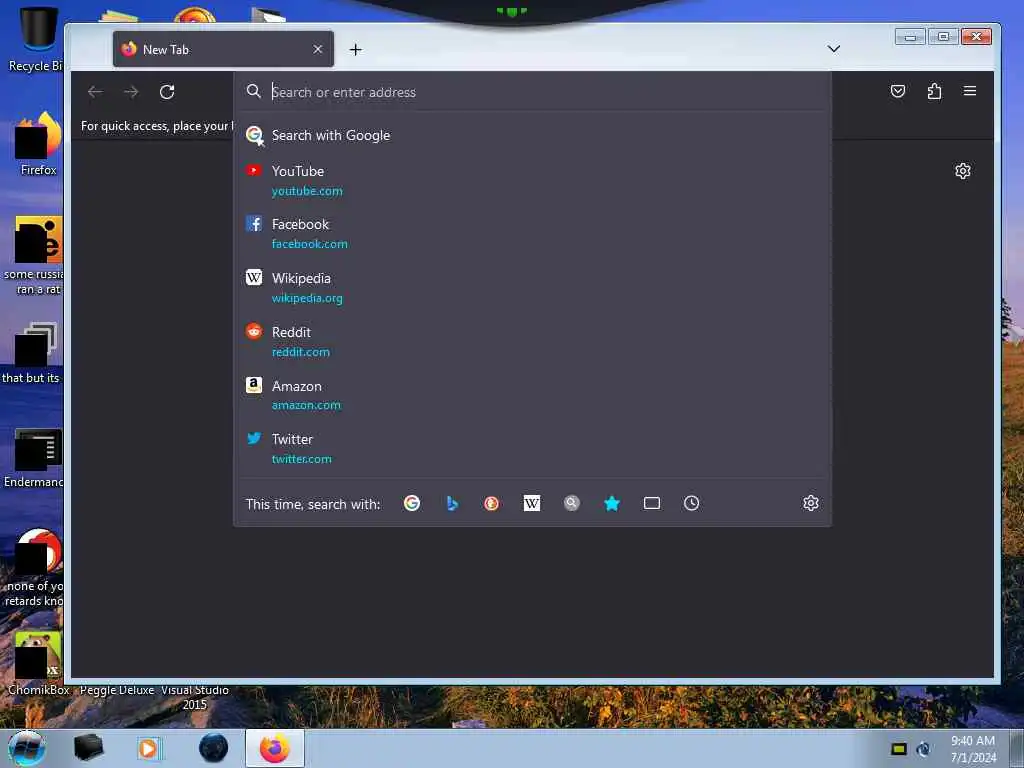Search history with the clock icon
Screen dimensions: 1024x768
692,504
